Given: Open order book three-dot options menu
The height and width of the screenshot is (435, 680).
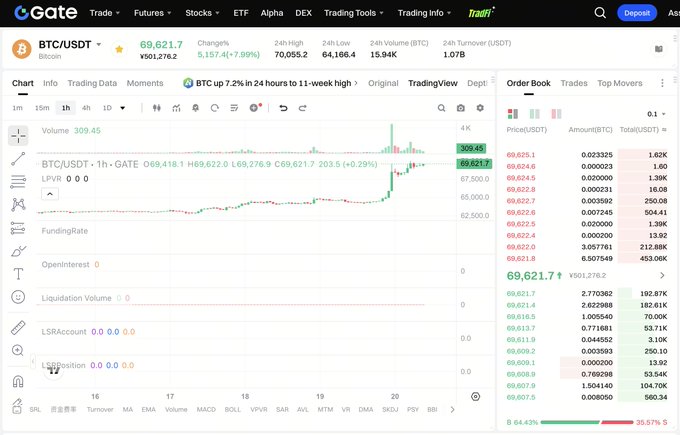Looking at the screenshot, I should coord(662,83).
